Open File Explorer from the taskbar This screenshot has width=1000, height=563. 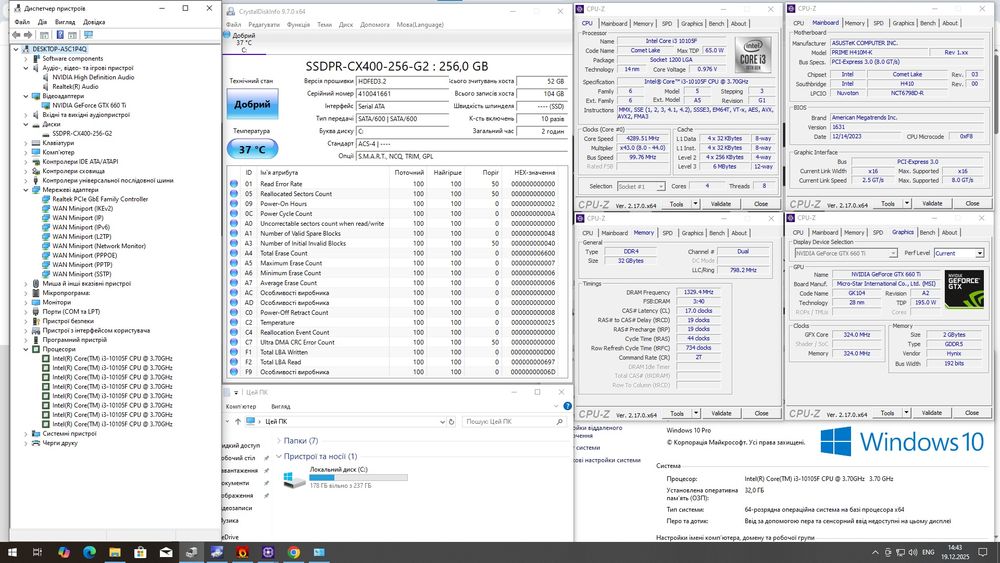pos(114,552)
